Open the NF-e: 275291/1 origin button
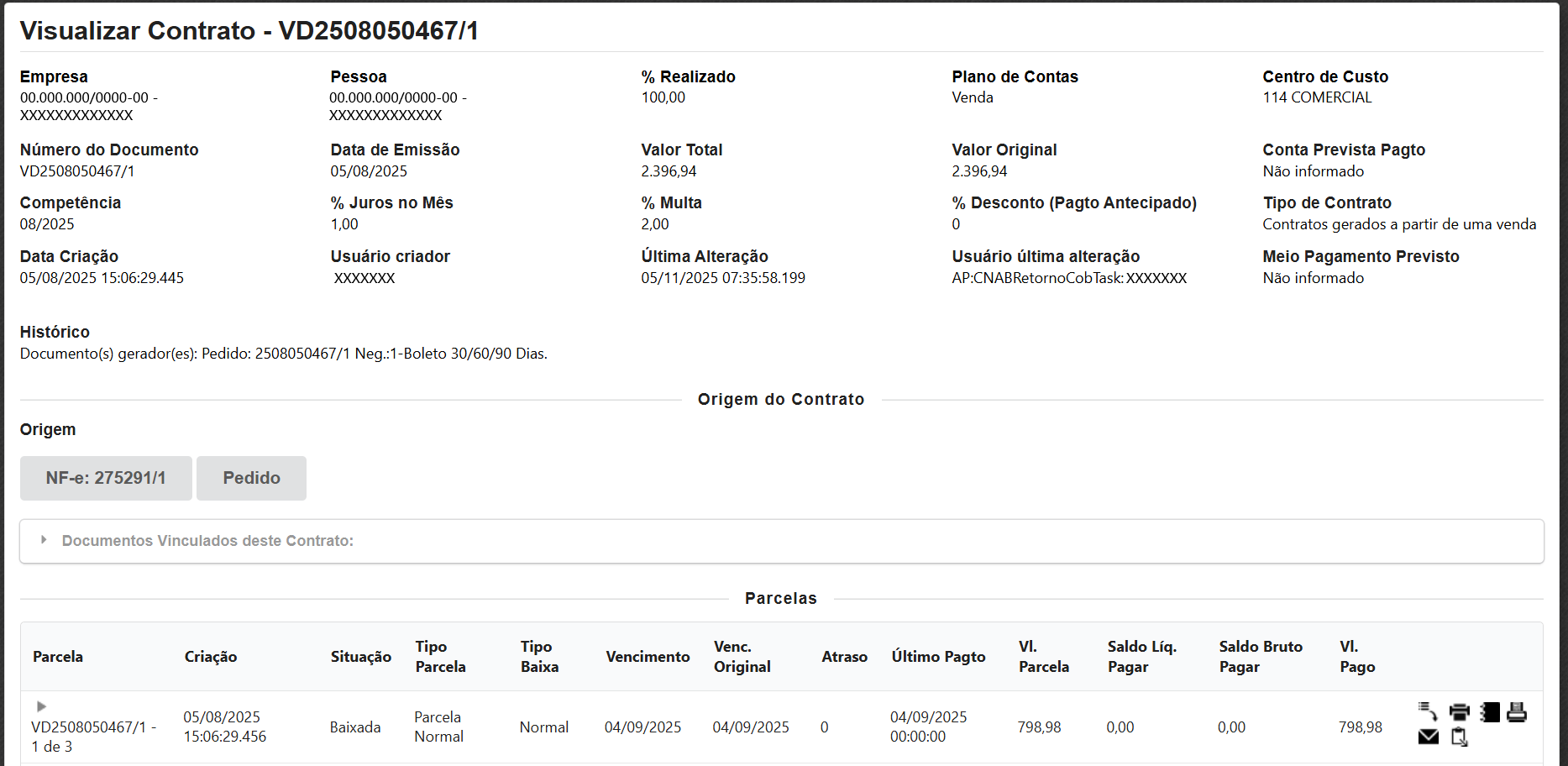Image resolution: width=1568 pixels, height=766 pixels. (106, 478)
